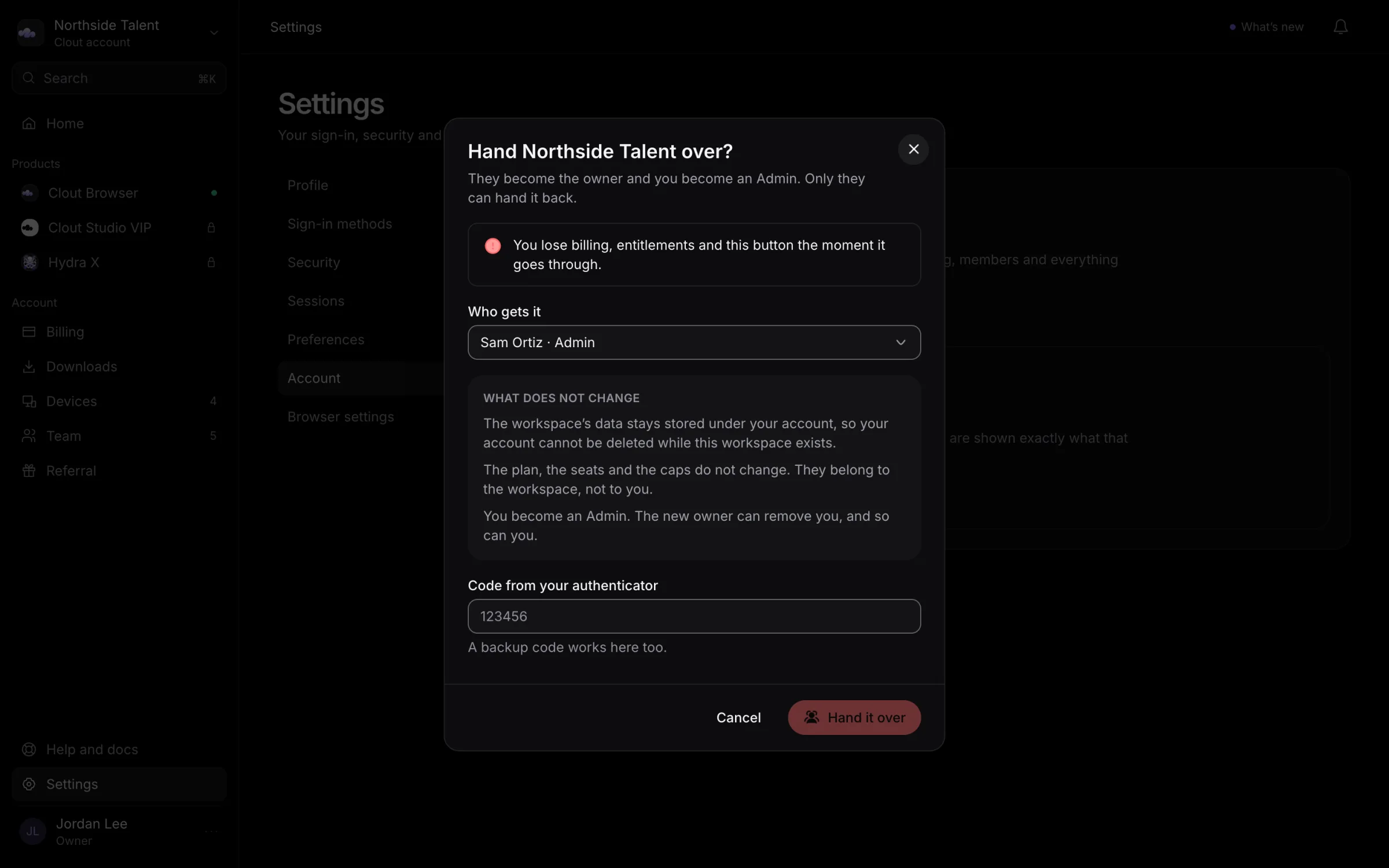Image resolution: width=1389 pixels, height=868 pixels.
Task: Click the Home house icon
Action: pyautogui.click(x=29, y=123)
